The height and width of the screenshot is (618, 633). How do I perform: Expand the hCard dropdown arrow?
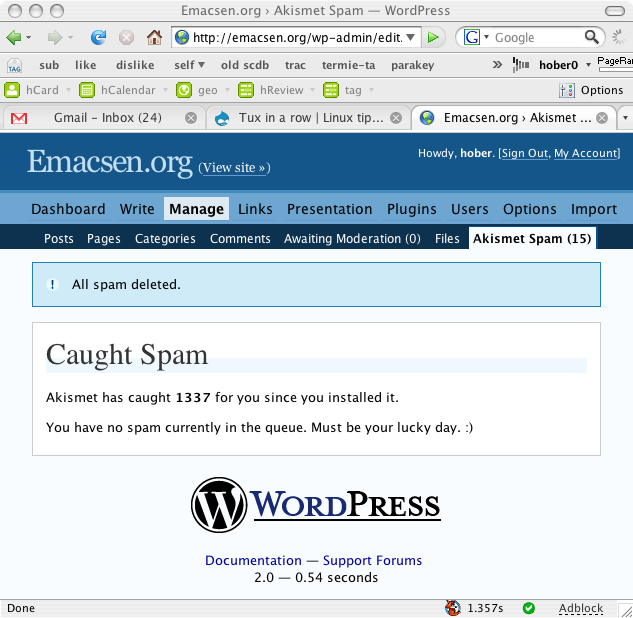click(x=68, y=90)
